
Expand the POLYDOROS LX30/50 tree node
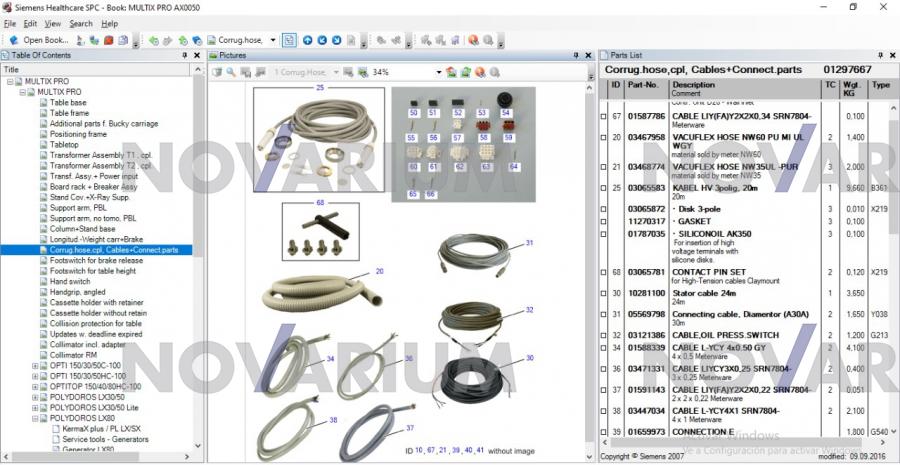(36, 397)
